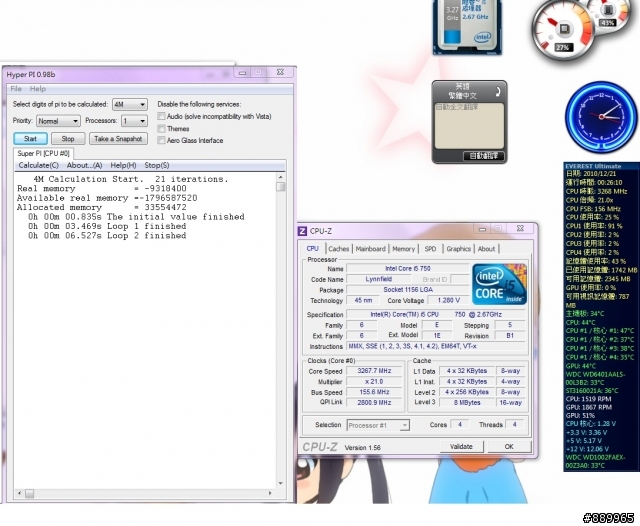Click the translator gadget text input area
The width and height of the screenshot is (640, 526).
469,126
